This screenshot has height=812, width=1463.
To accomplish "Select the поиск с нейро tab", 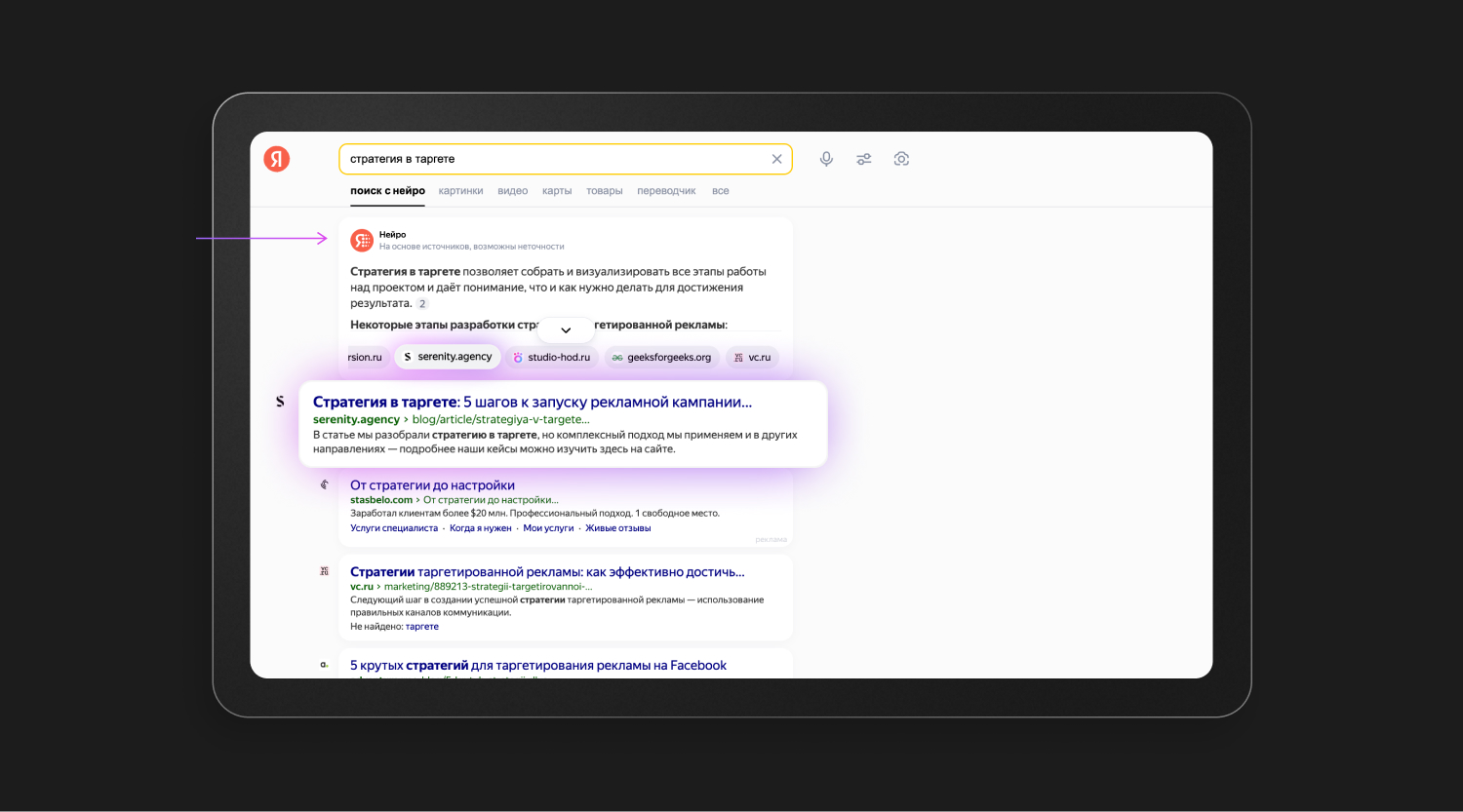I will pyautogui.click(x=387, y=191).
